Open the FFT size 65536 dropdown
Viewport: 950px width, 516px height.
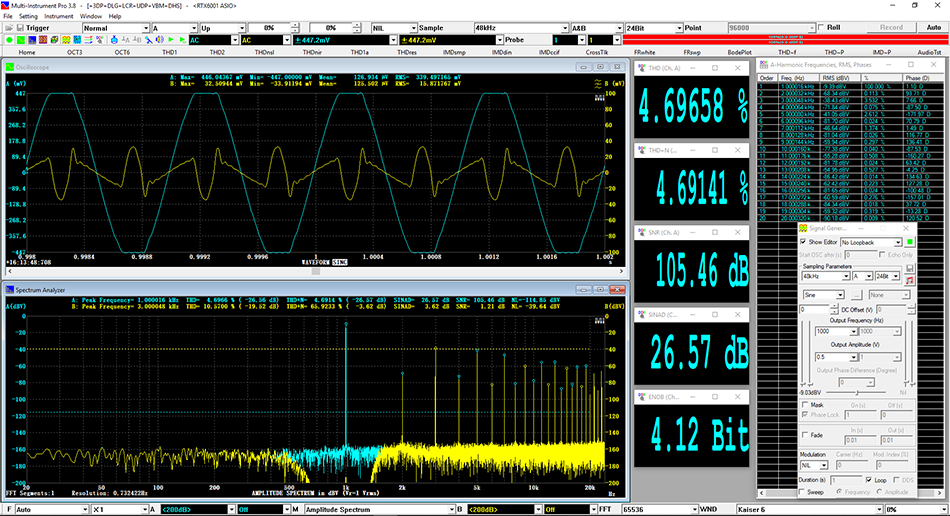click(x=660, y=509)
